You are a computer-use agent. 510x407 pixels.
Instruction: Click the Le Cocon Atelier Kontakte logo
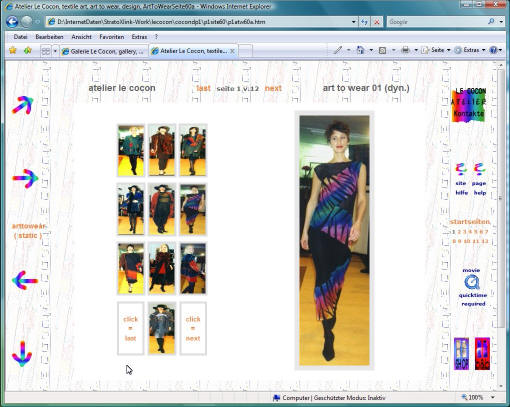469,105
